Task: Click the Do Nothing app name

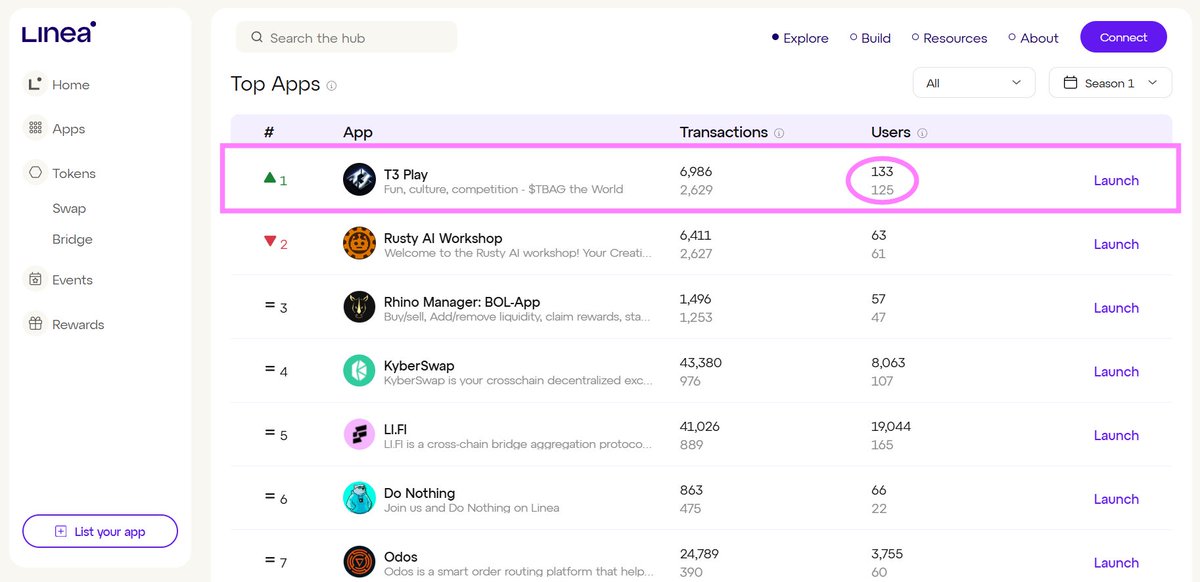Action: pos(419,493)
